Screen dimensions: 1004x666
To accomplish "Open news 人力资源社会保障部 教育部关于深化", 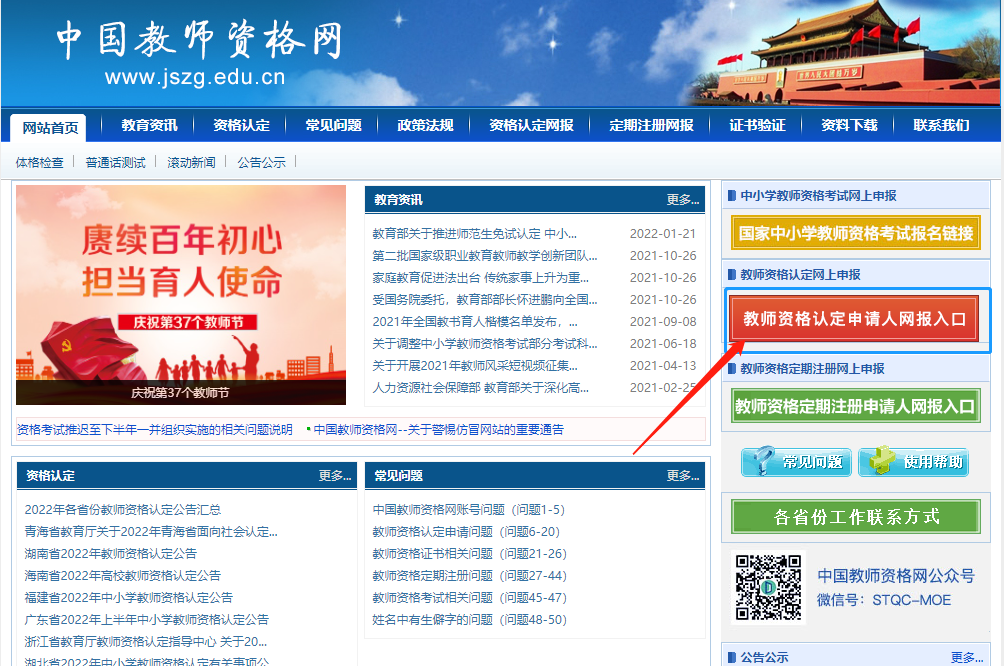I will pyautogui.click(x=481, y=387).
